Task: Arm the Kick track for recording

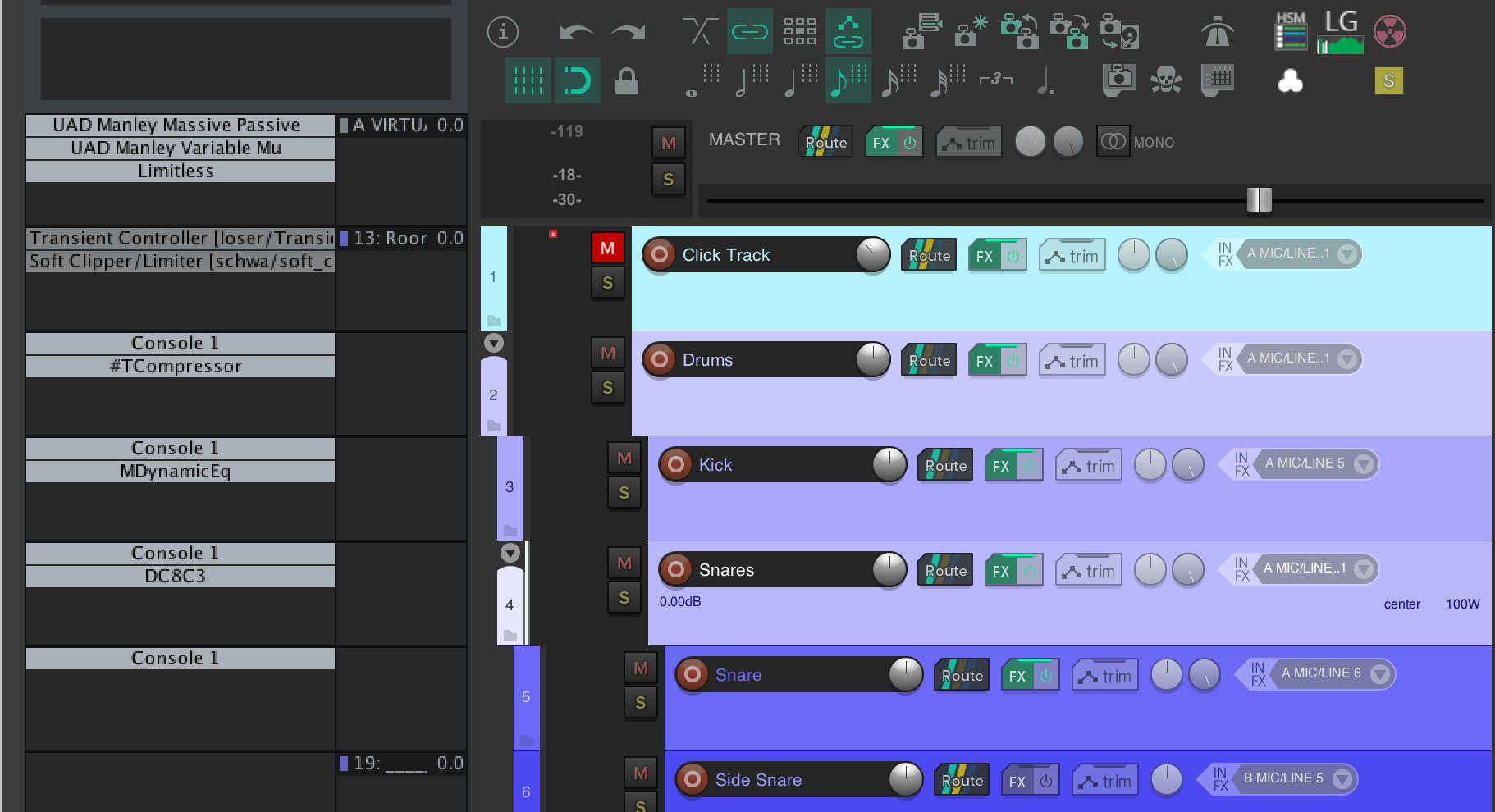Action: click(x=676, y=465)
